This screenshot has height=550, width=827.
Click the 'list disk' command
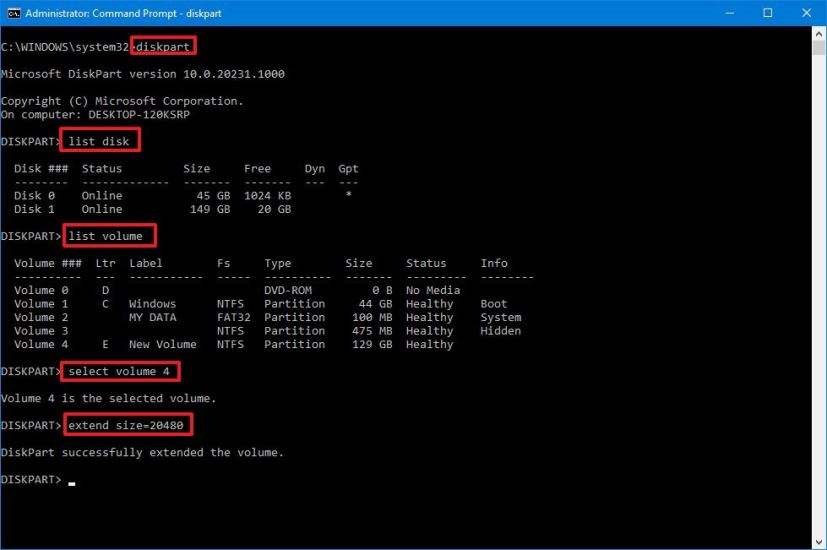[99, 141]
